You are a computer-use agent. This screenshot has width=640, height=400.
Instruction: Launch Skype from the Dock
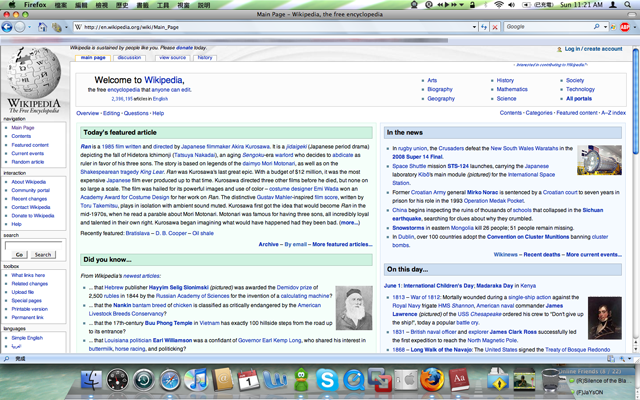(327, 380)
